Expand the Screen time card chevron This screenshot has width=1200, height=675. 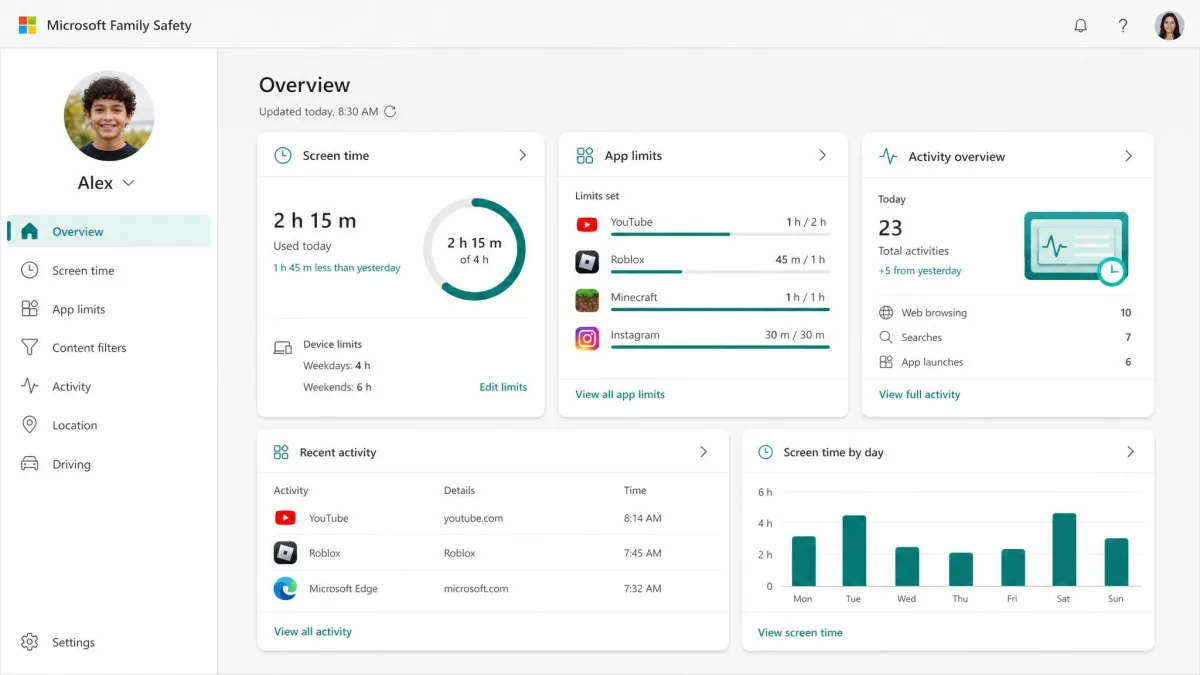(x=522, y=156)
